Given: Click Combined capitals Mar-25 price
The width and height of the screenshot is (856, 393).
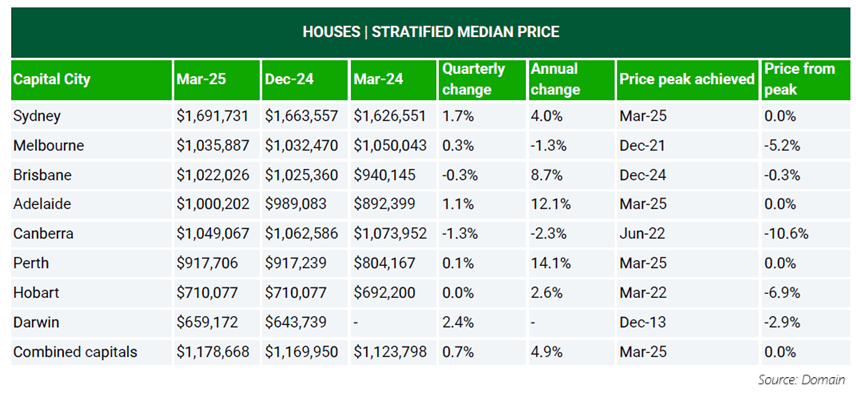Looking at the screenshot, I should [213, 352].
